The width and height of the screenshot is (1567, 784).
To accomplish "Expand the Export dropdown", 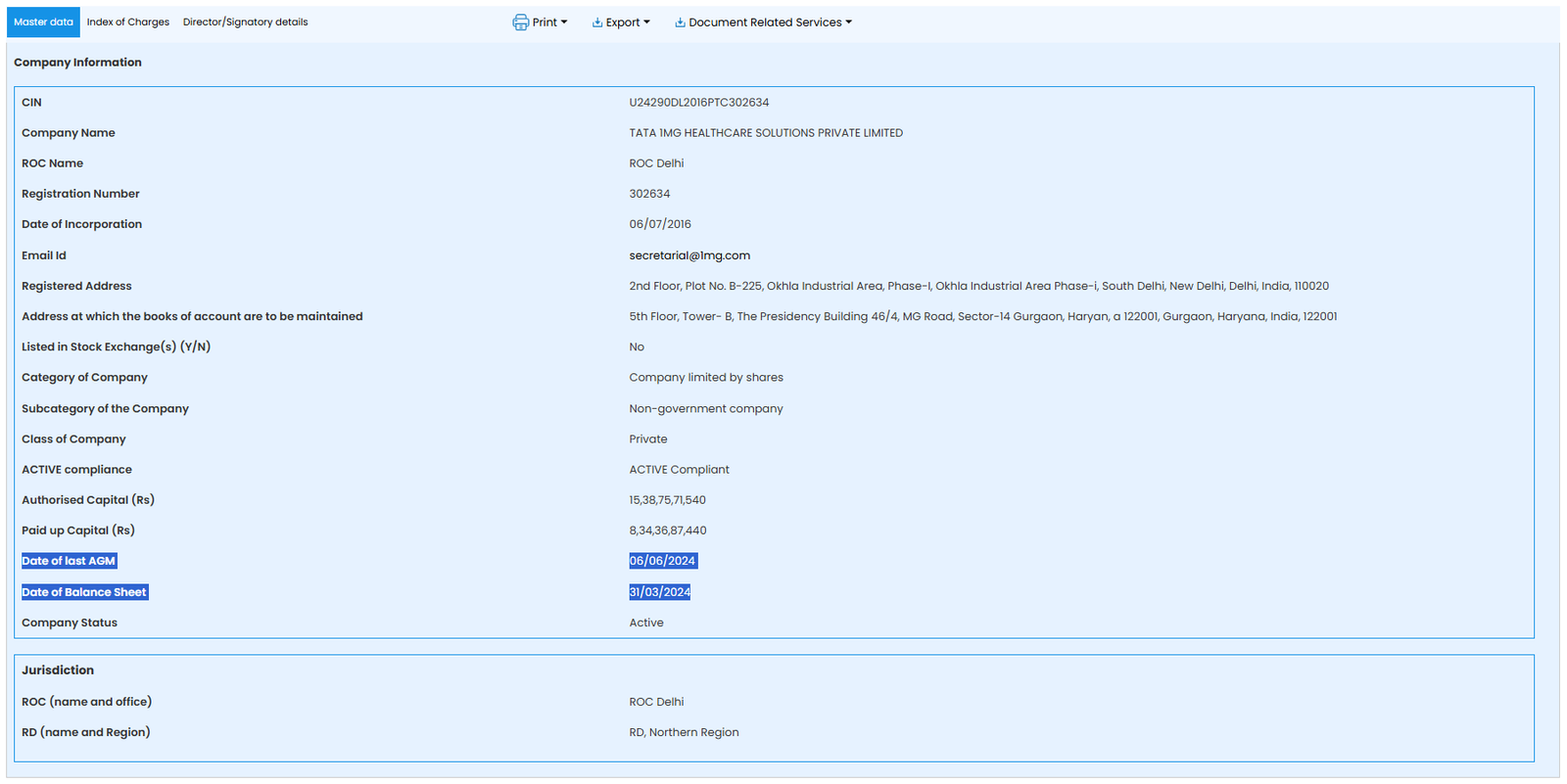I will (621, 23).
